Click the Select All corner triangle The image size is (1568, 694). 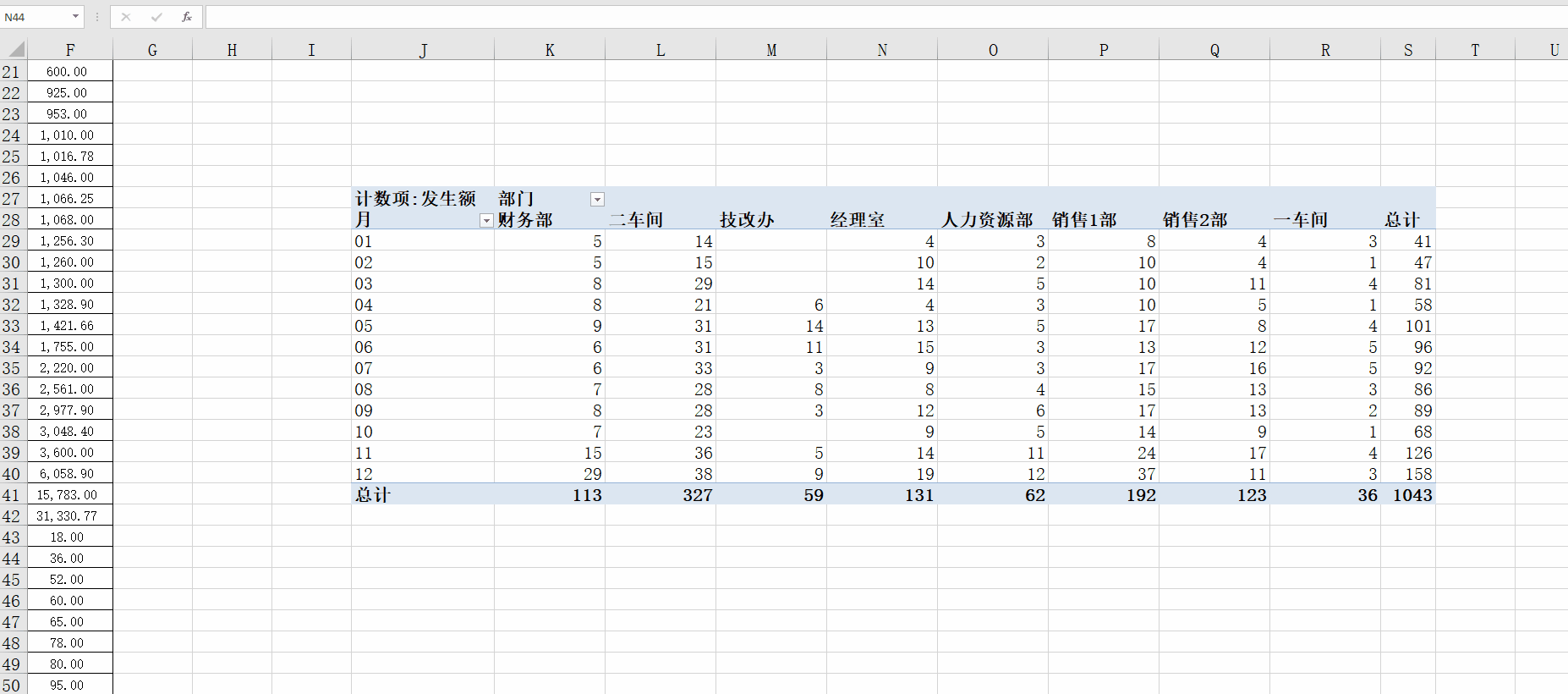(15, 50)
